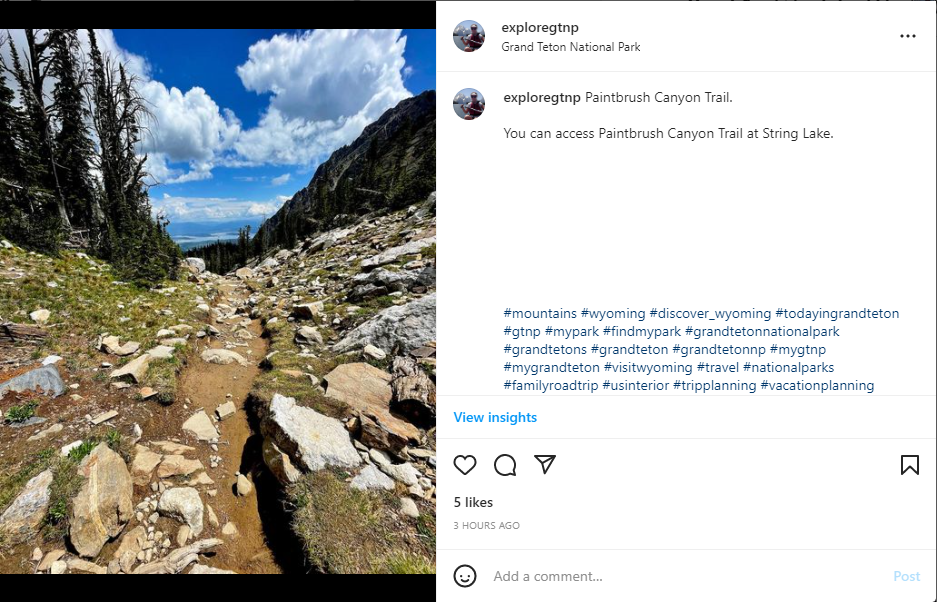Open the #visitwyoming hashtag
The height and width of the screenshot is (602, 937).
(648, 368)
